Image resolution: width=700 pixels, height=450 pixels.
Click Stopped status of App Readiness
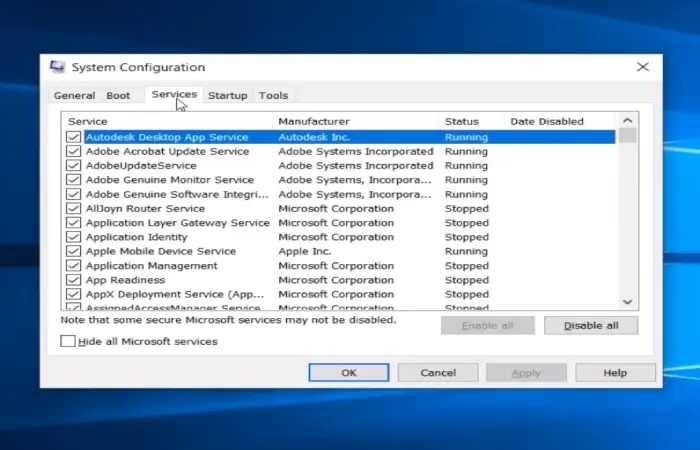pos(467,280)
